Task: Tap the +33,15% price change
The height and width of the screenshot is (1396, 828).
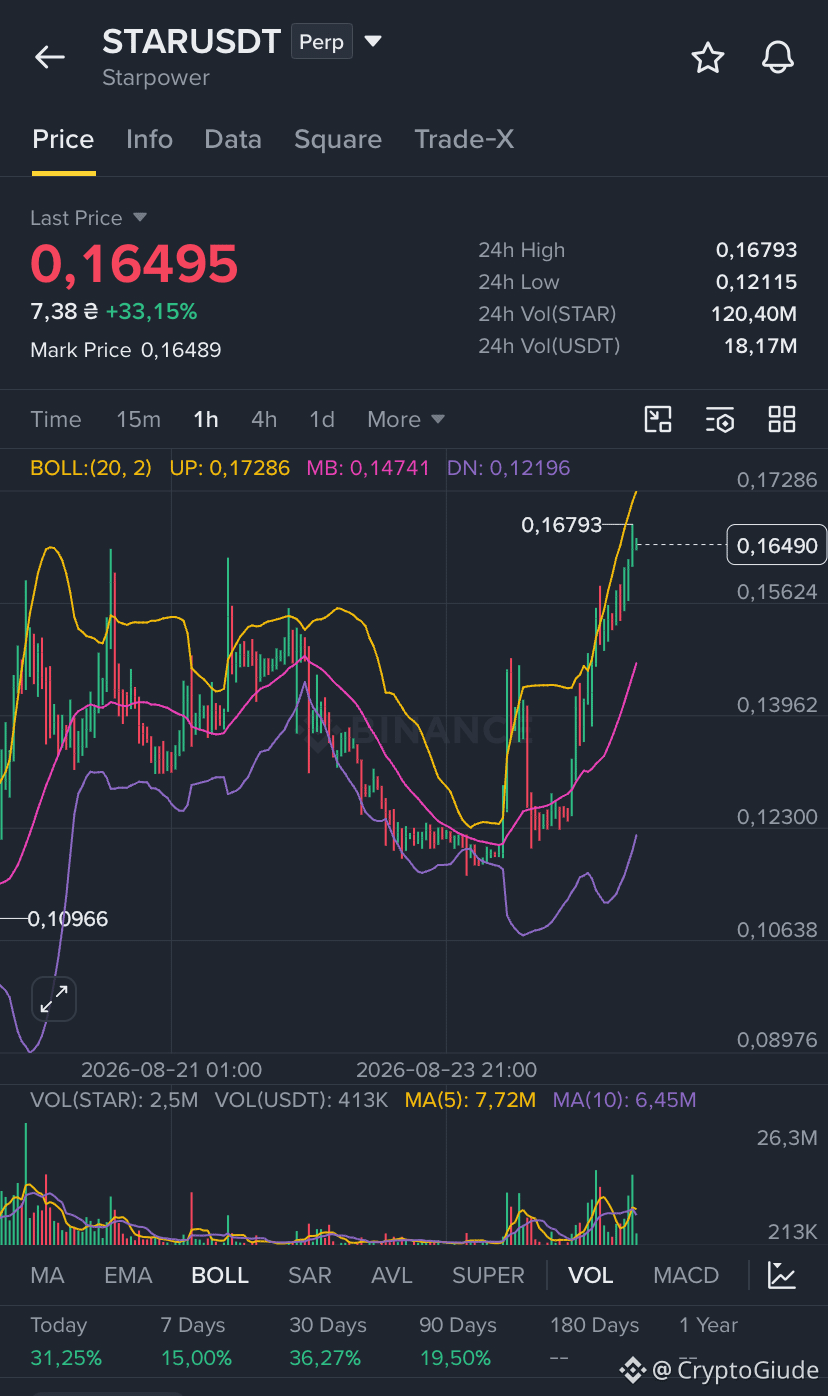Action: 151,312
